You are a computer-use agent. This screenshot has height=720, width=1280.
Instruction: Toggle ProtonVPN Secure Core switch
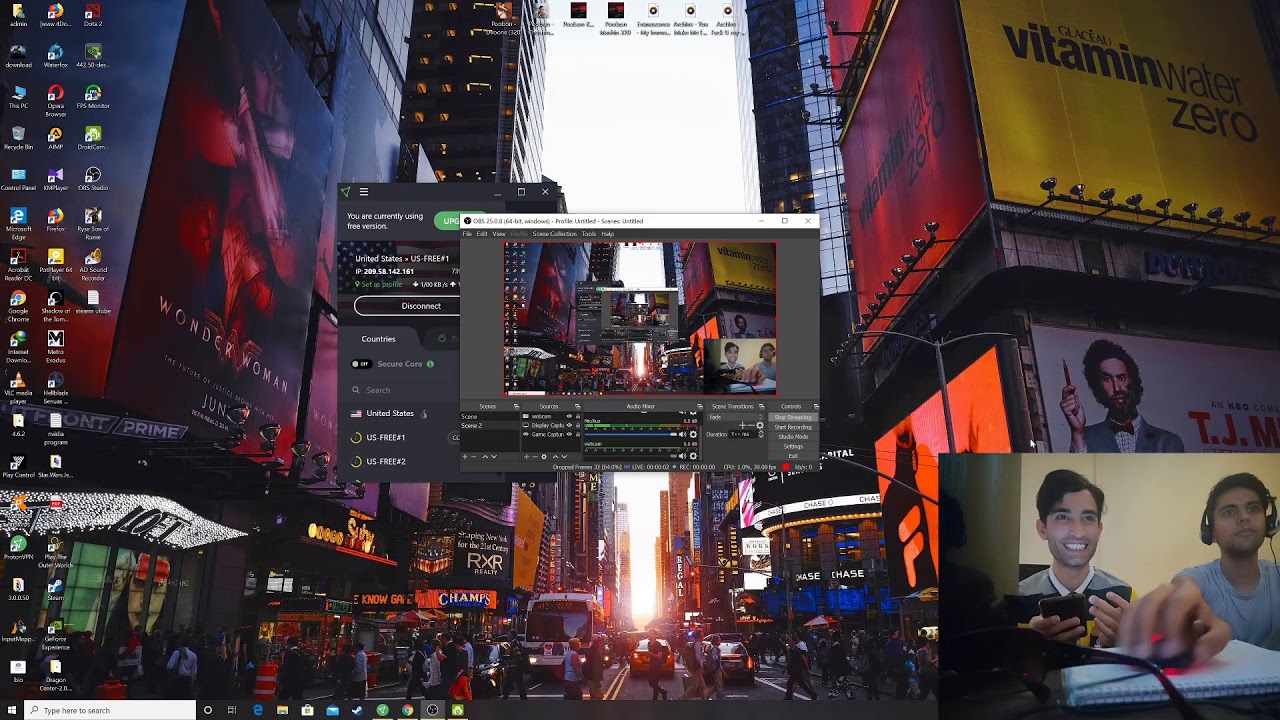point(361,364)
